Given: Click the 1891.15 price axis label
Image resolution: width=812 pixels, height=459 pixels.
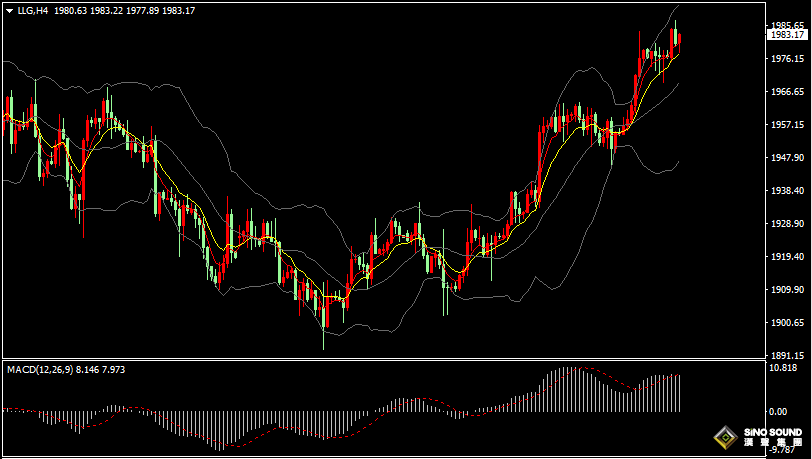Looking at the screenshot, I should 788,354.
